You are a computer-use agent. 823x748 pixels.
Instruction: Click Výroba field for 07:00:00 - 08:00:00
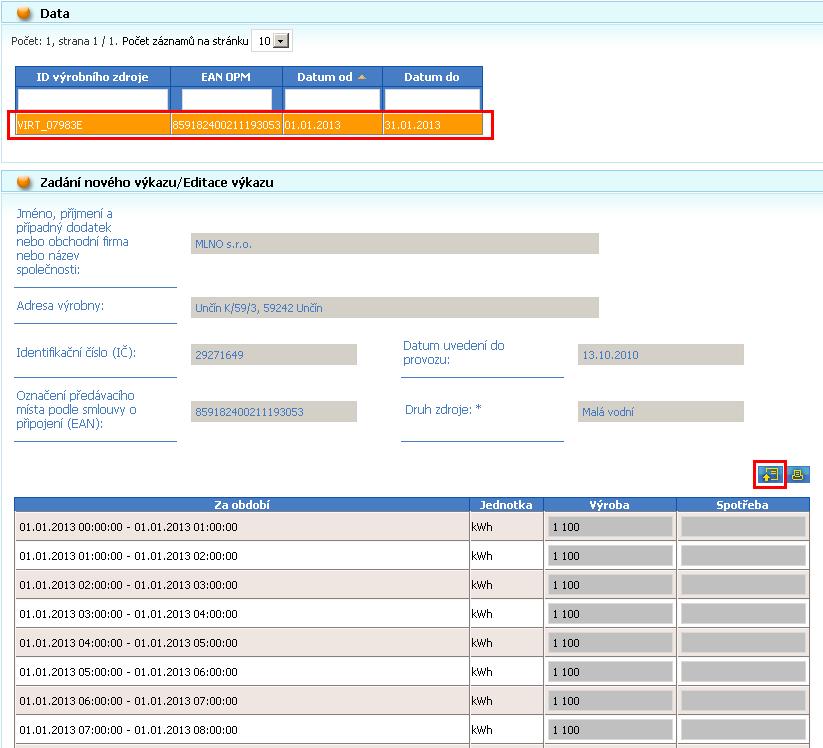tap(610, 730)
